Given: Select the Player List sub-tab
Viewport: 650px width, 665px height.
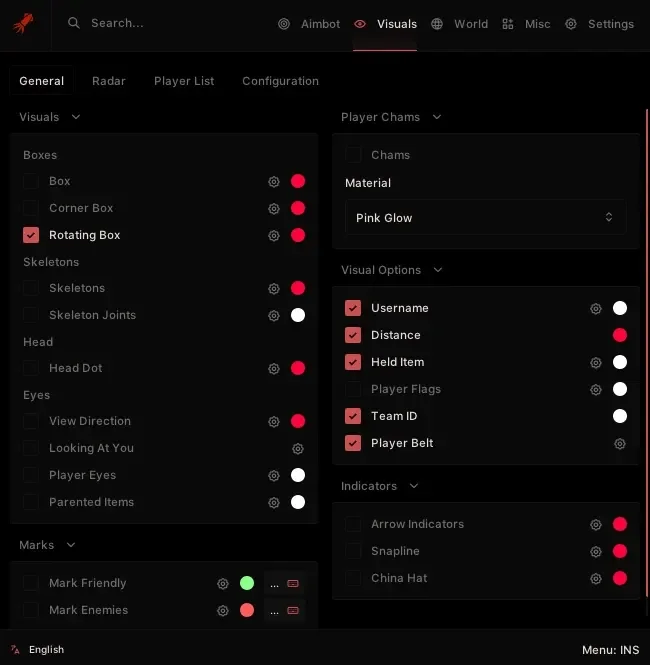Looking at the screenshot, I should pyautogui.click(x=184, y=81).
